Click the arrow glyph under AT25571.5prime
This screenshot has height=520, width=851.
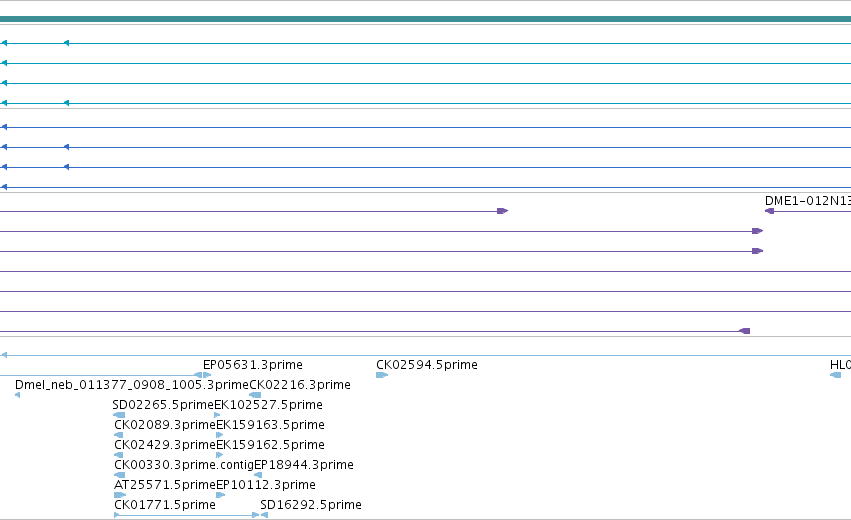pyautogui.click(x=120, y=495)
